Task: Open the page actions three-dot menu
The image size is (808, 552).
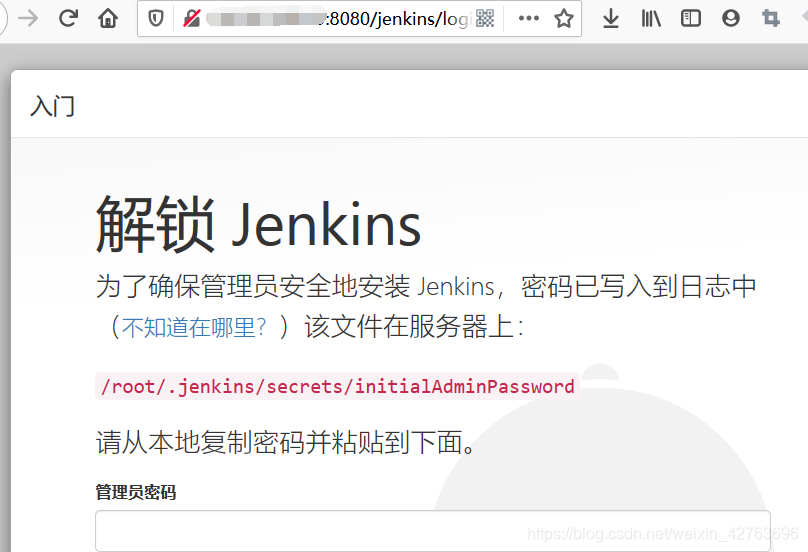Action: tap(529, 19)
